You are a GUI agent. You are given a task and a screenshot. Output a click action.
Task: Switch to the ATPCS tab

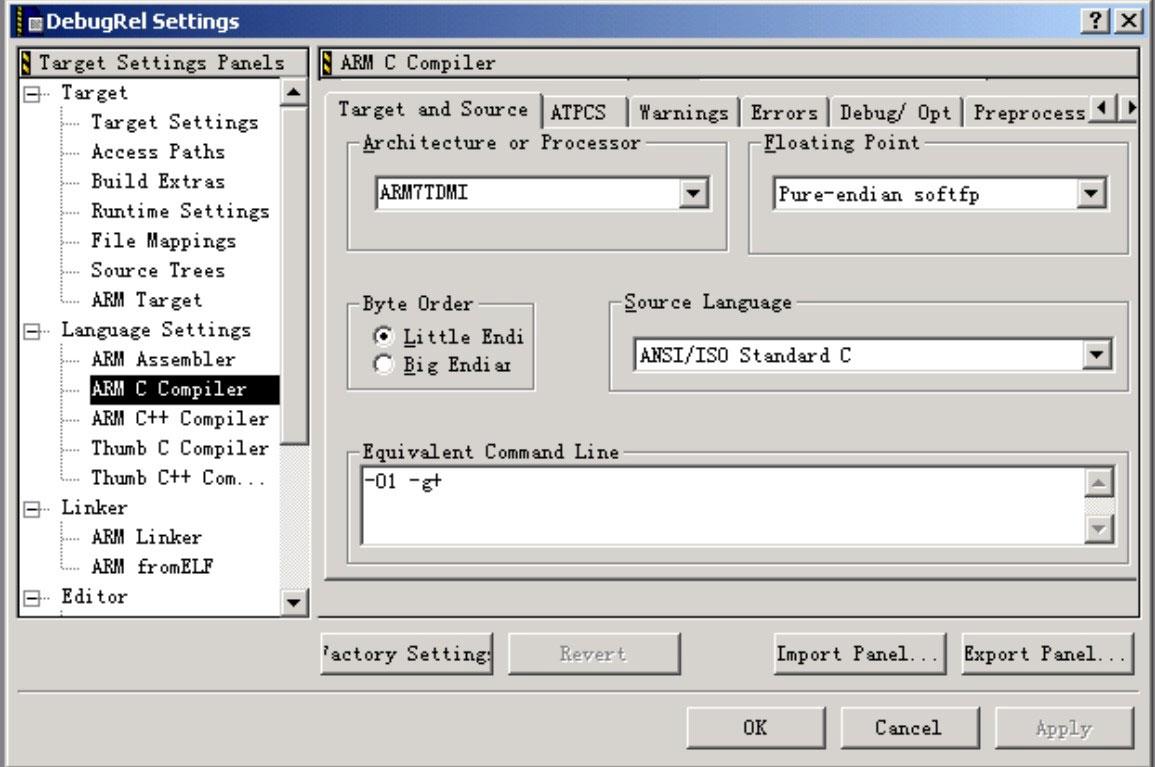point(581,111)
